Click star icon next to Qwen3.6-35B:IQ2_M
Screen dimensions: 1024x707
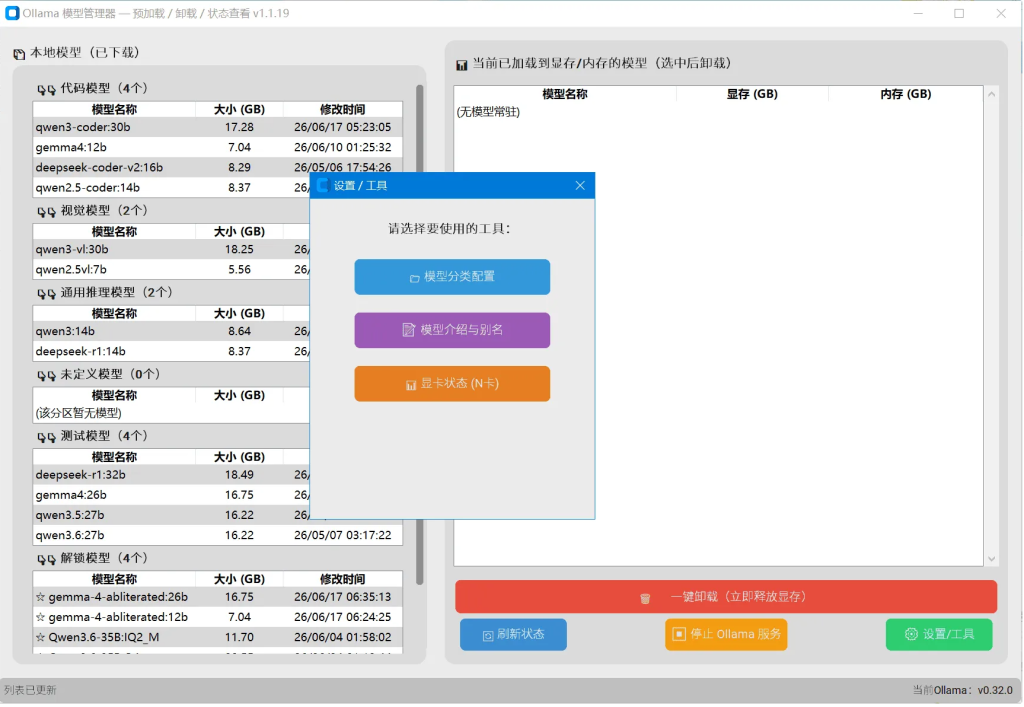40,637
